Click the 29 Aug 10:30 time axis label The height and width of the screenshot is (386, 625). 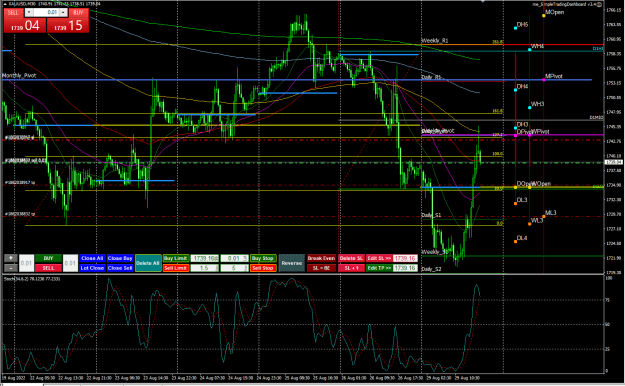[x=468, y=378]
